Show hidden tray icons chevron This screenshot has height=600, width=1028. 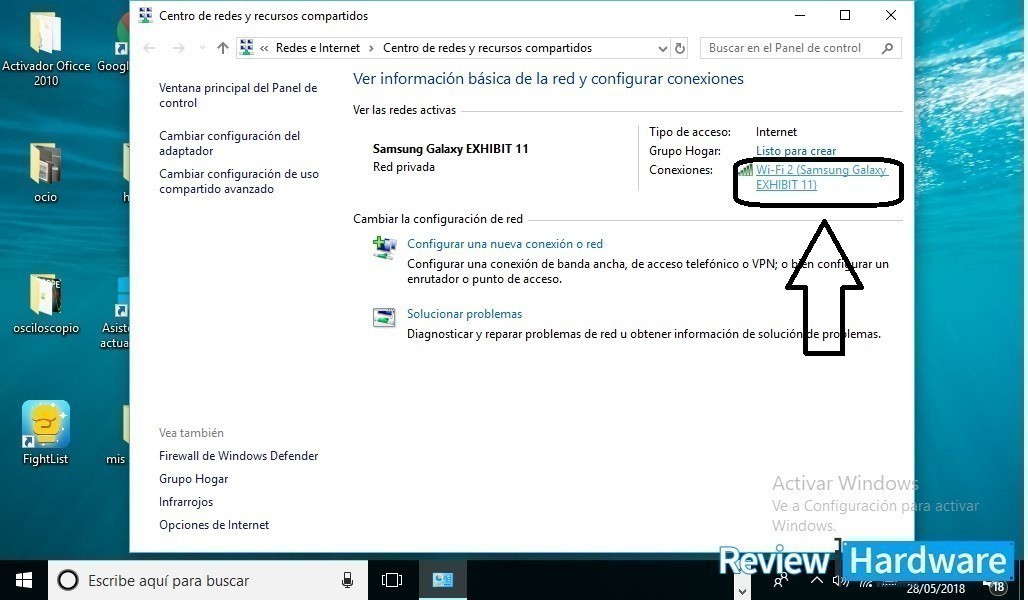pos(817,580)
